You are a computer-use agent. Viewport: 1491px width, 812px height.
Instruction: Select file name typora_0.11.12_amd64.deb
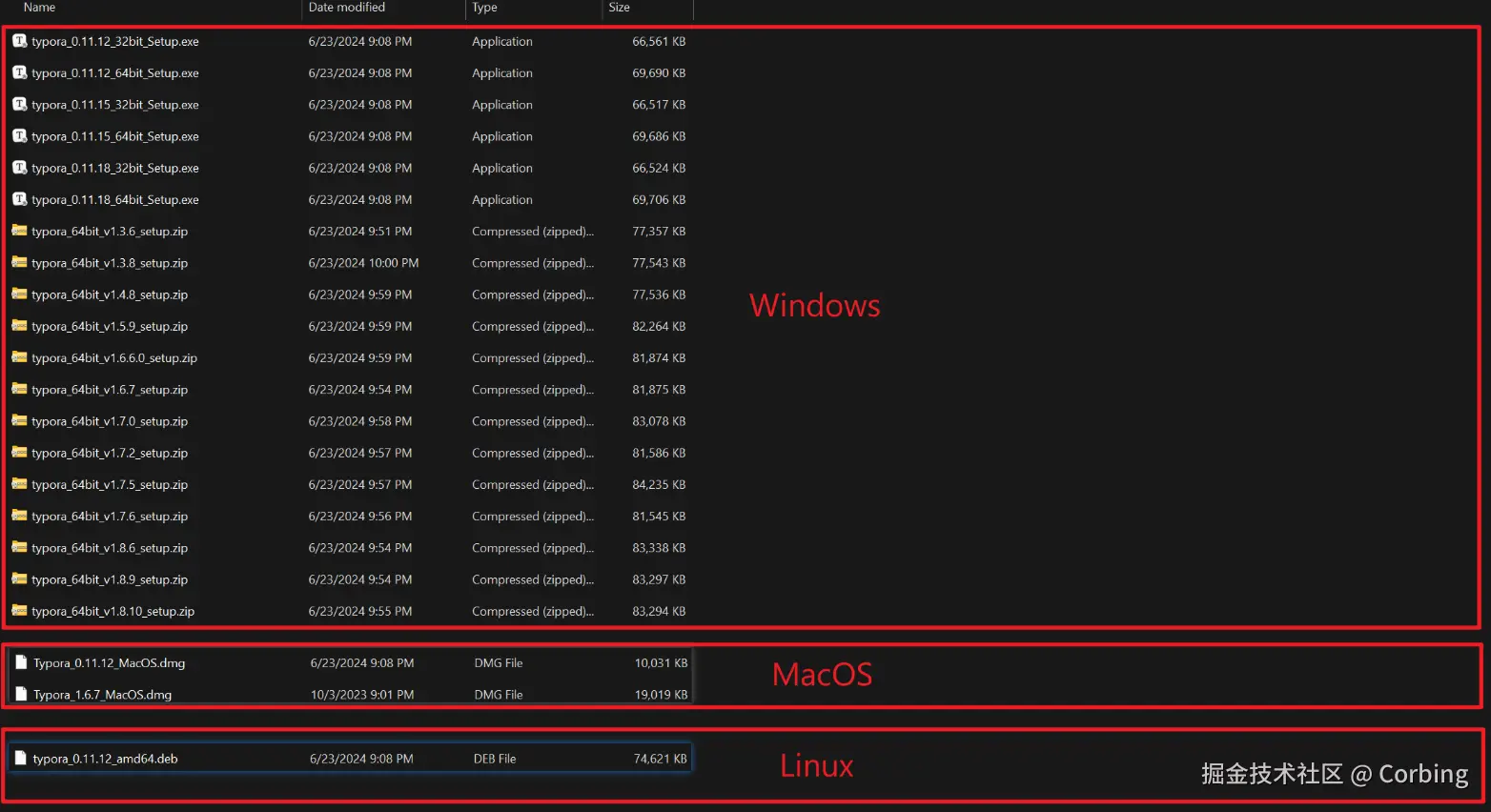click(x=105, y=759)
